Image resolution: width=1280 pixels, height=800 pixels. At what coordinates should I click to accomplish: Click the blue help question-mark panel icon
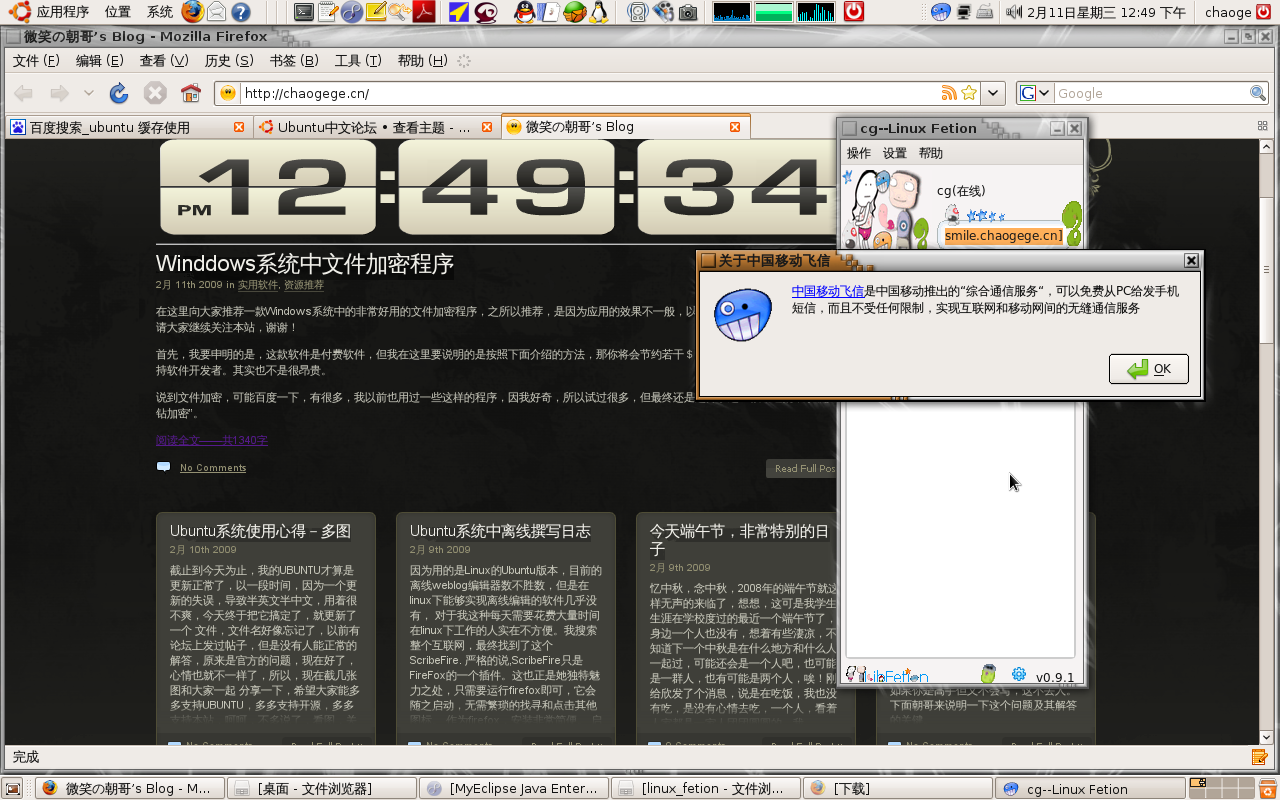[x=240, y=12]
